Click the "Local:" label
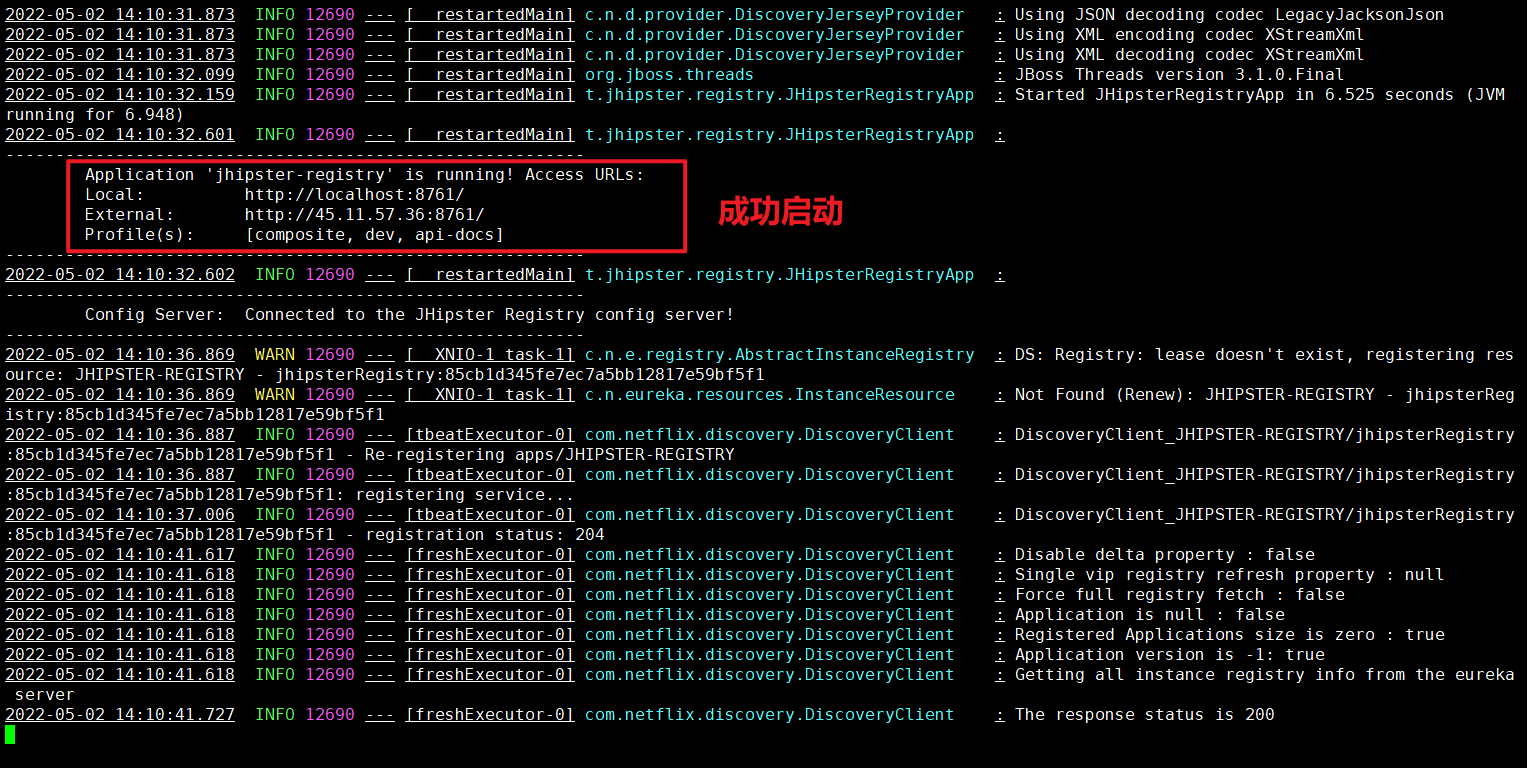1527x768 pixels. click(x=115, y=194)
